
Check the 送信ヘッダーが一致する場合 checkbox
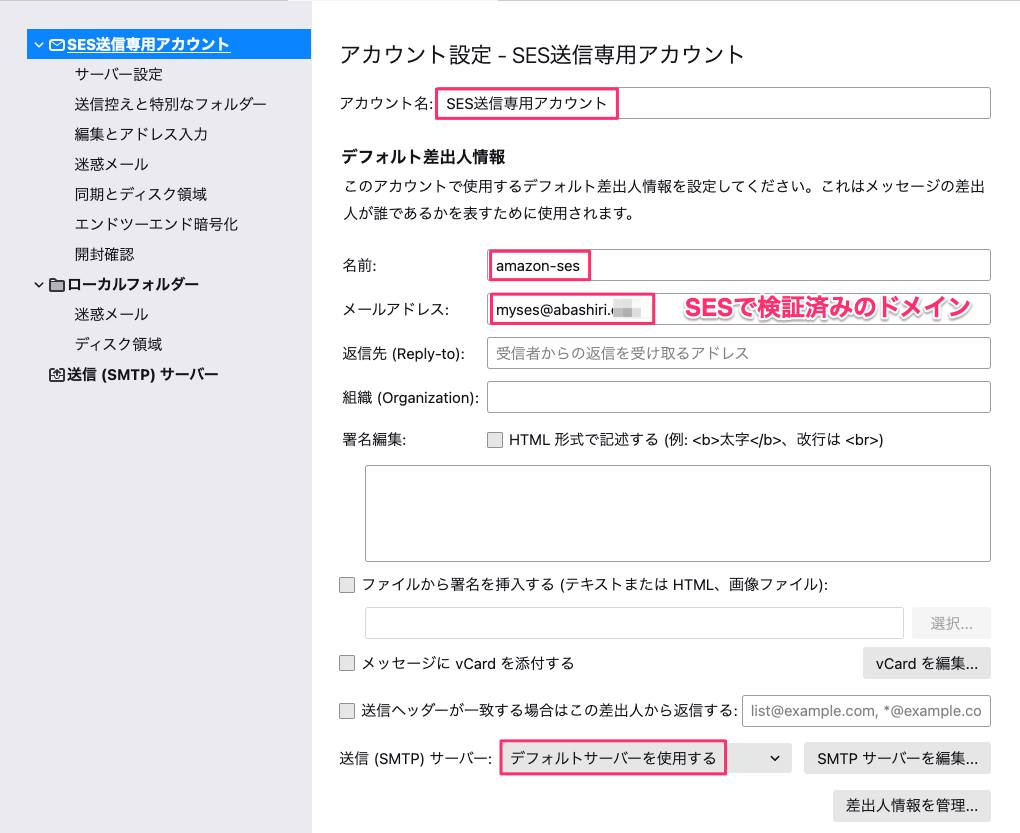tap(346, 711)
